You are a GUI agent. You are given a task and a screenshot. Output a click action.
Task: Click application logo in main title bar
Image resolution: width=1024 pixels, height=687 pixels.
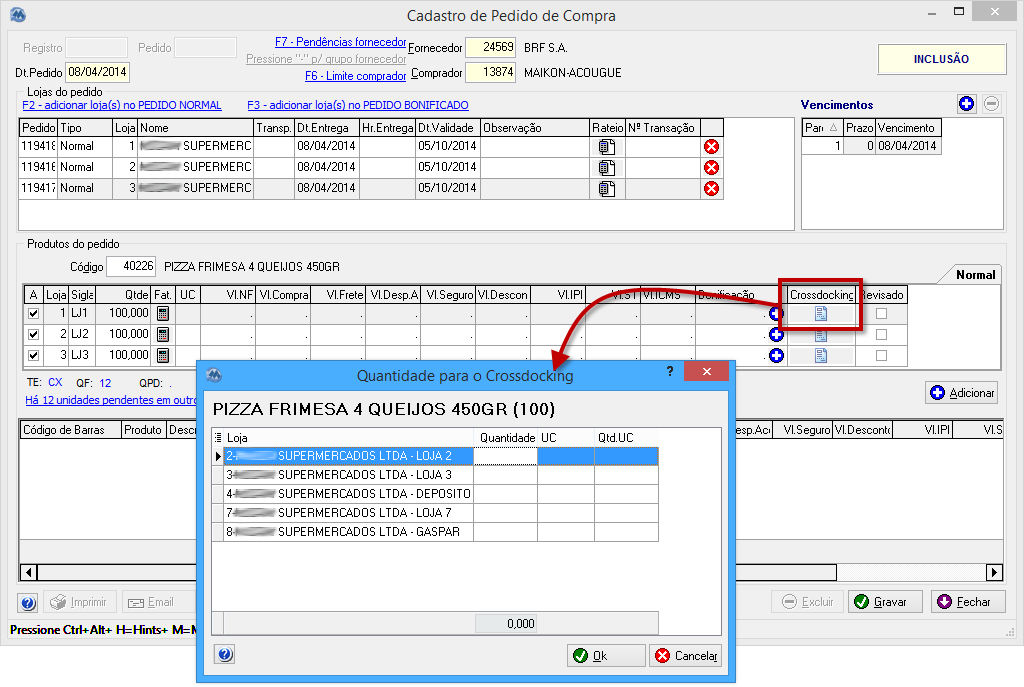(18, 14)
